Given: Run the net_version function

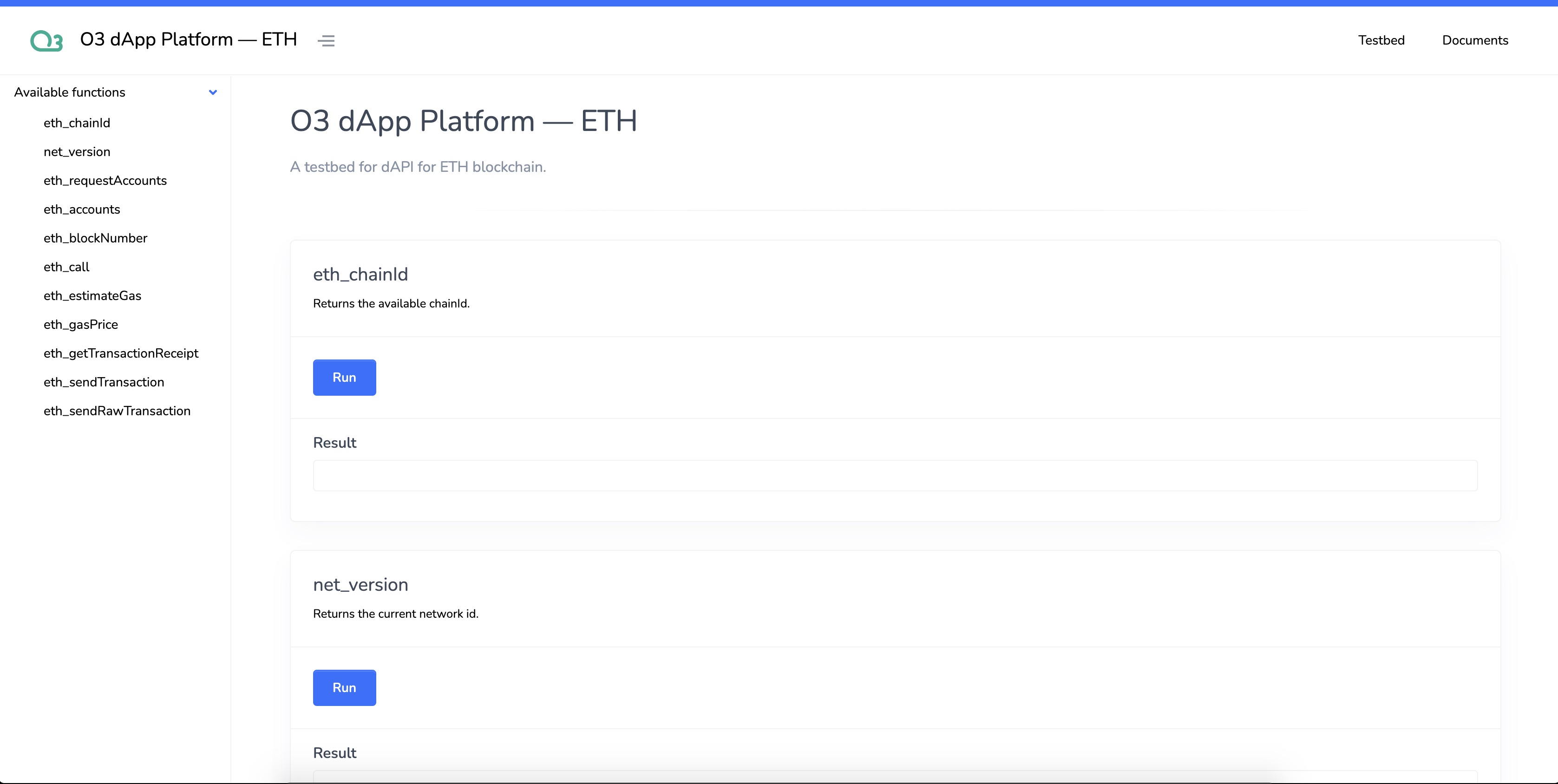Looking at the screenshot, I should pos(344,688).
